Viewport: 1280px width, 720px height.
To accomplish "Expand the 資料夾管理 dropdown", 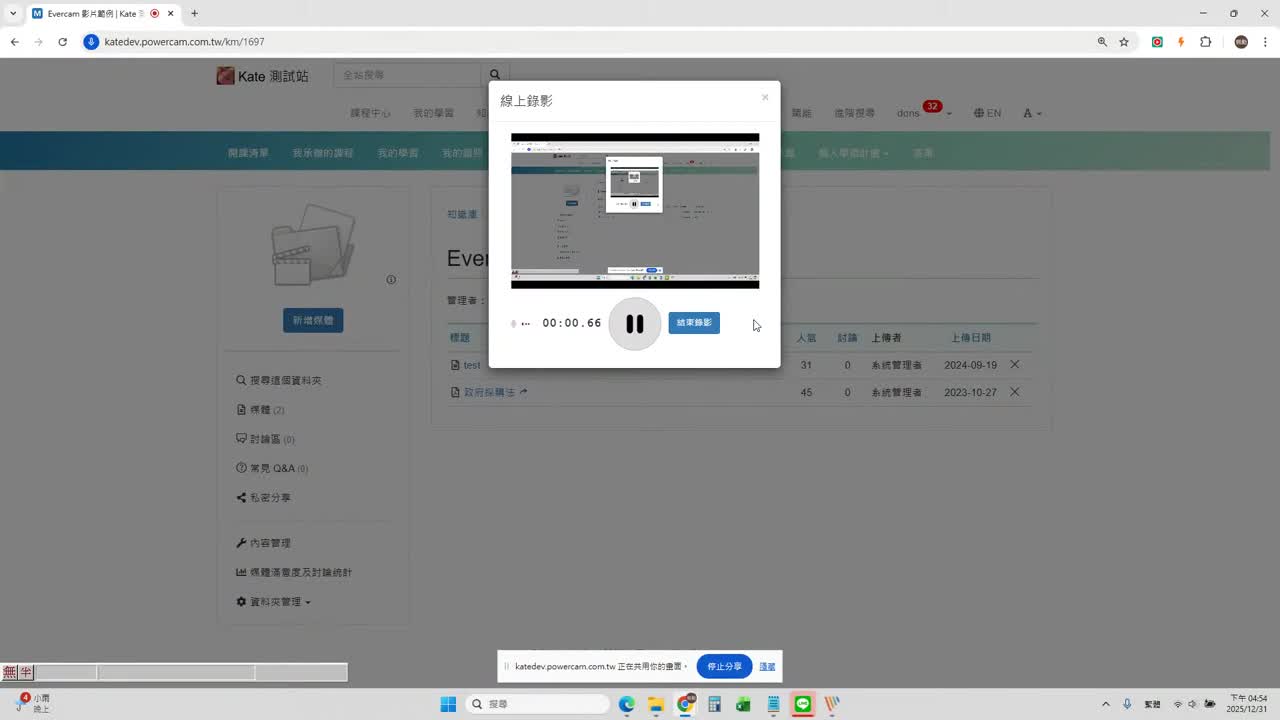I will click(271, 601).
